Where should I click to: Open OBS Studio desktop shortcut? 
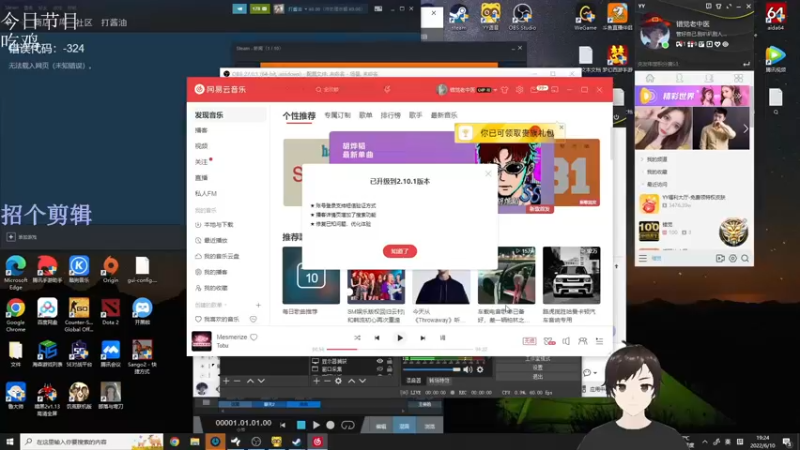coord(522,17)
